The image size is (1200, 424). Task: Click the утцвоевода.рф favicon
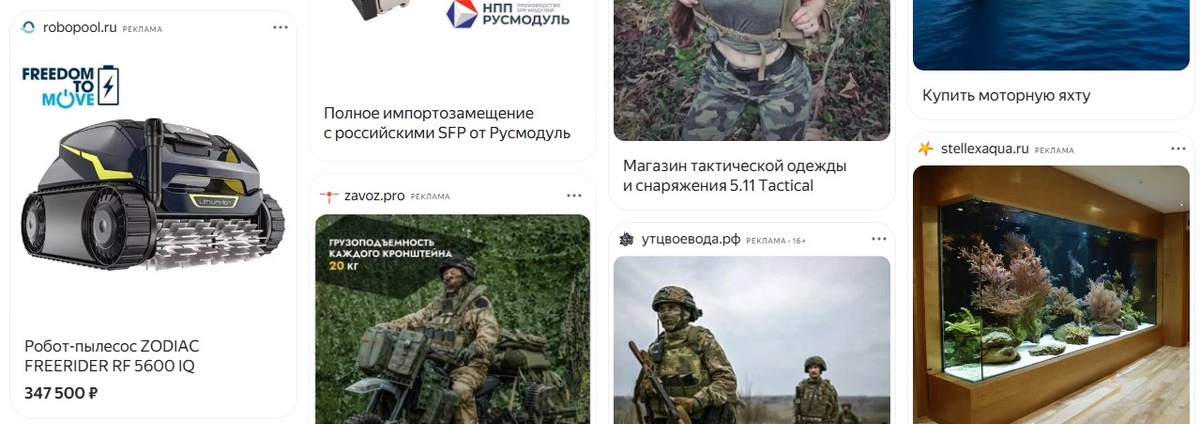pos(626,239)
